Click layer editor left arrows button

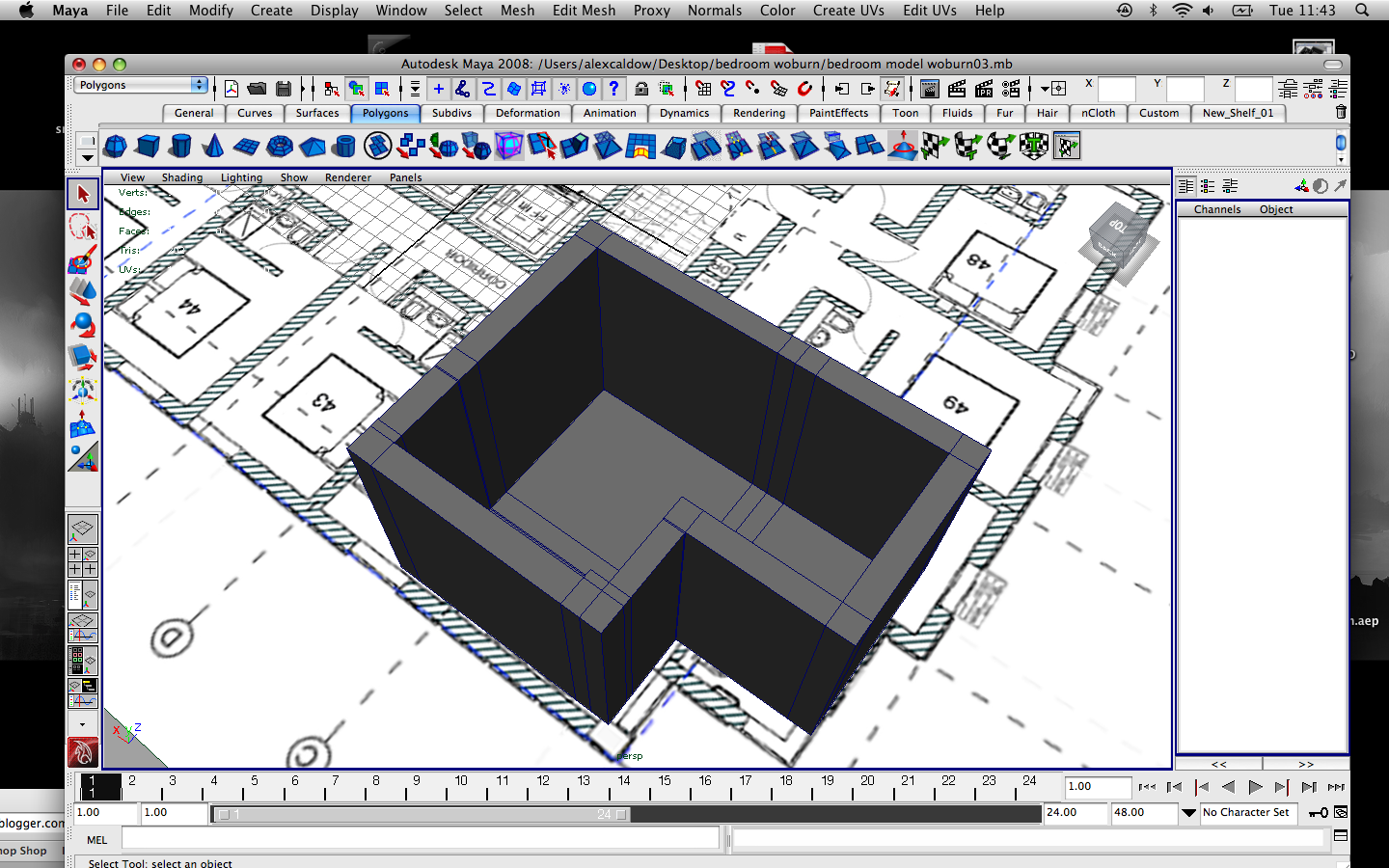pyautogui.click(x=1219, y=764)
